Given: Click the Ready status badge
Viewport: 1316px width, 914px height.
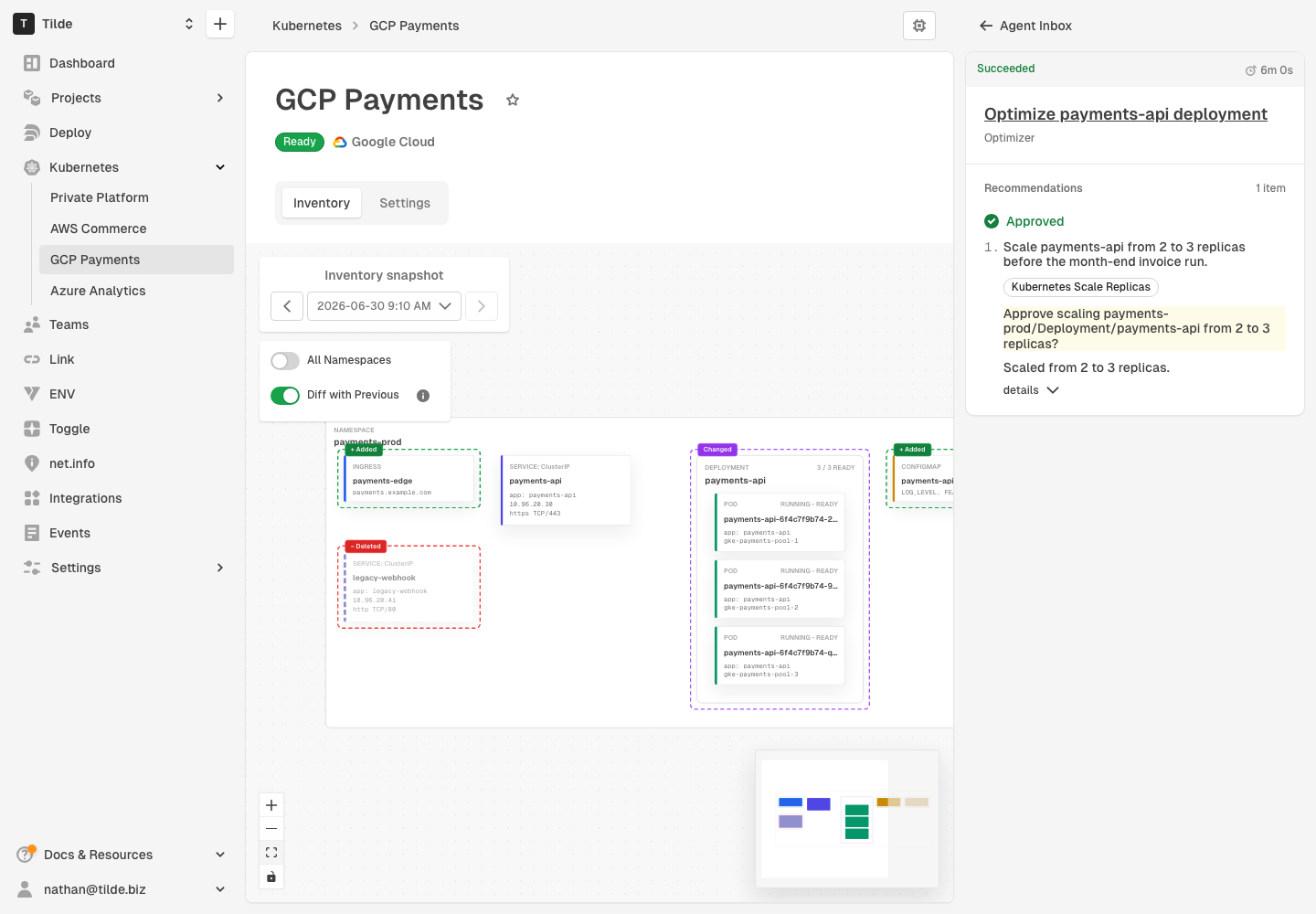Looking at the screenshot, I should point(300,142).
